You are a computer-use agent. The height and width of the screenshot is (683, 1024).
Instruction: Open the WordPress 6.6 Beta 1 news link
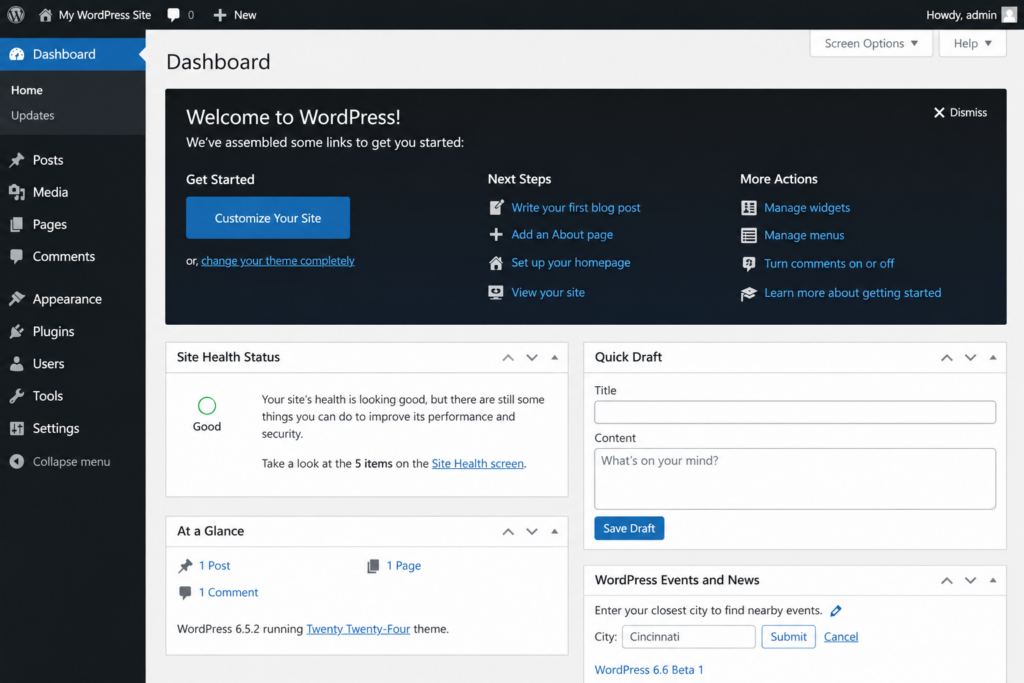pyautogui.click(x=648, y=670)
